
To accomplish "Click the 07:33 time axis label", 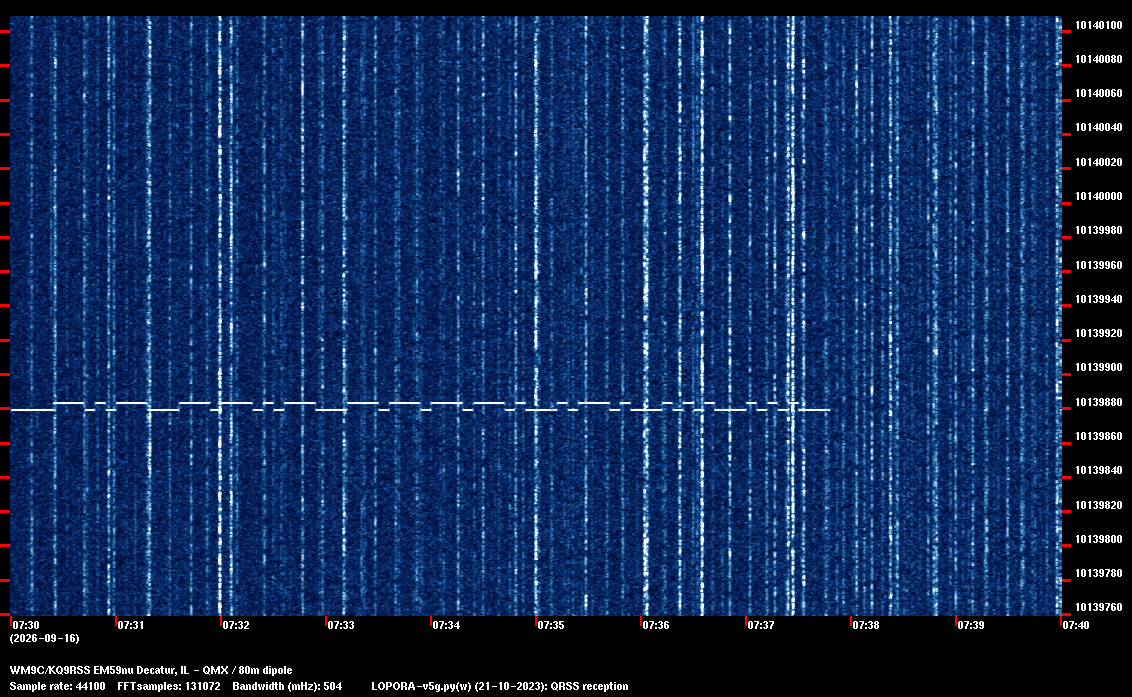I will [x=341, y=625].
